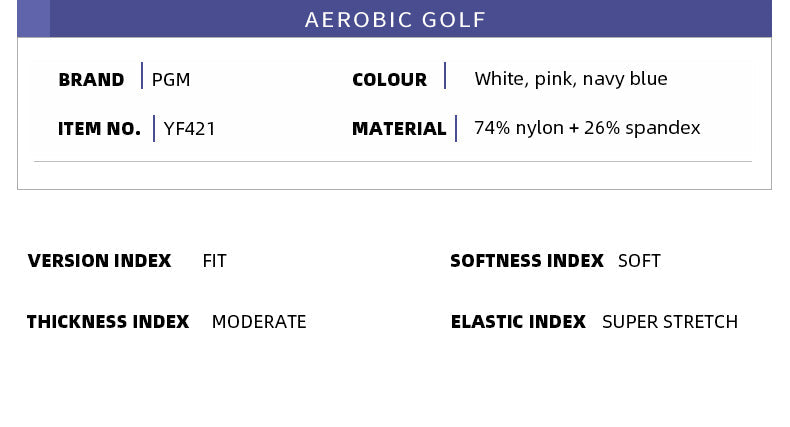Select the ITEM NO. label
Image resolution: width=790 pixels, height=427 pixels.
pos(99,129)
